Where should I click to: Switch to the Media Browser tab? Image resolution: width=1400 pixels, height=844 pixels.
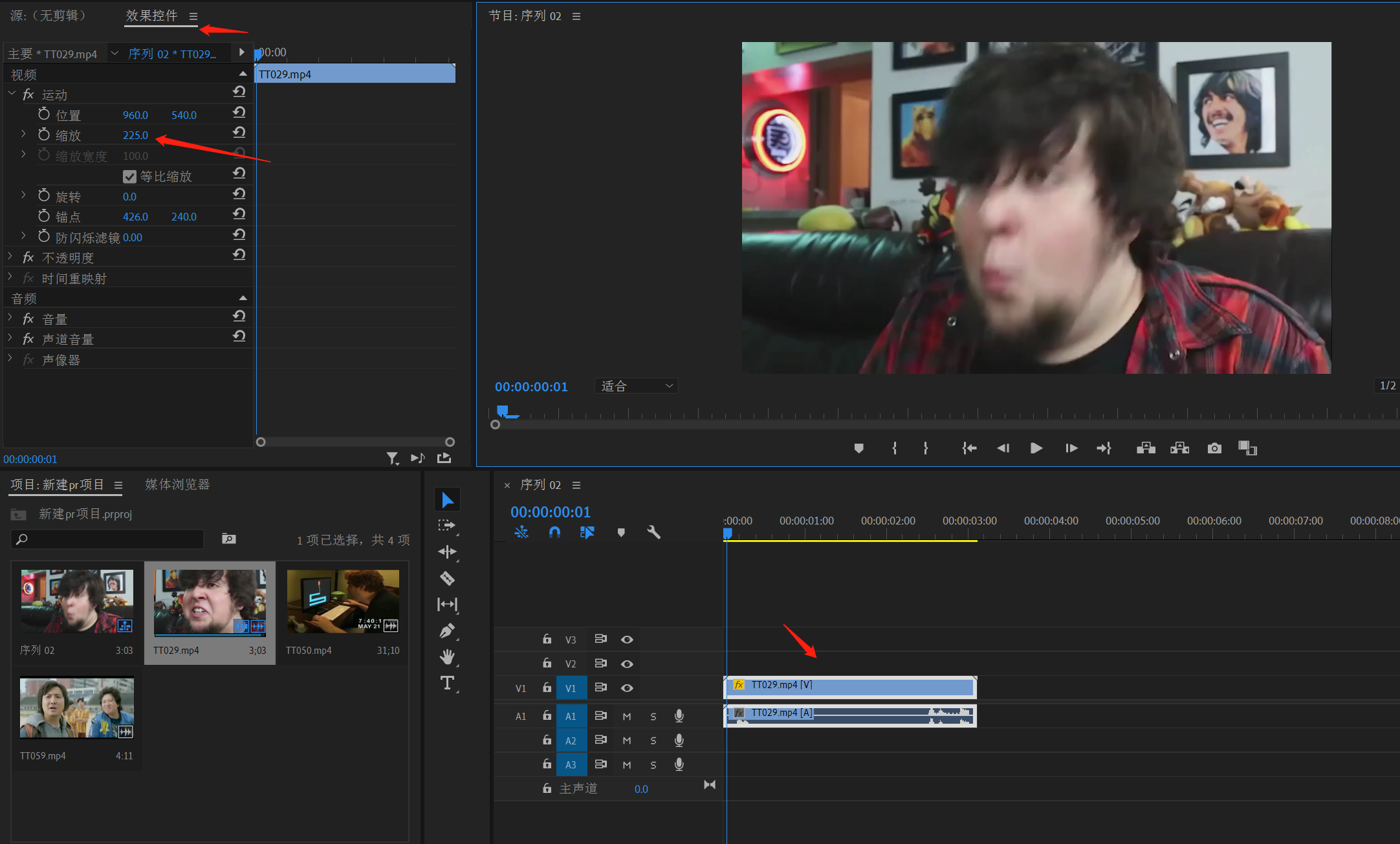[177, 484]
